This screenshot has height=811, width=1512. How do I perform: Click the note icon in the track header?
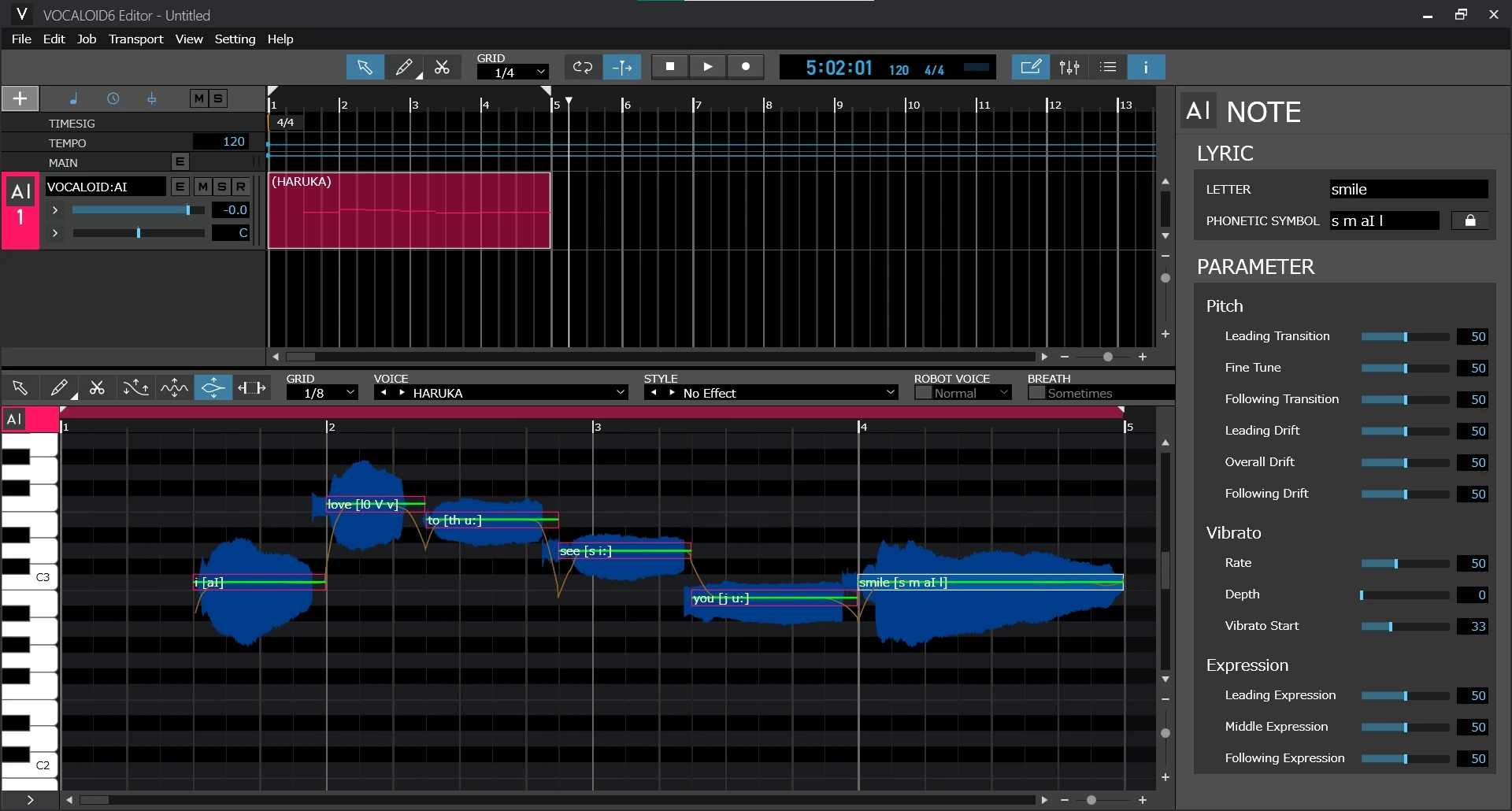tap(73, 98)
